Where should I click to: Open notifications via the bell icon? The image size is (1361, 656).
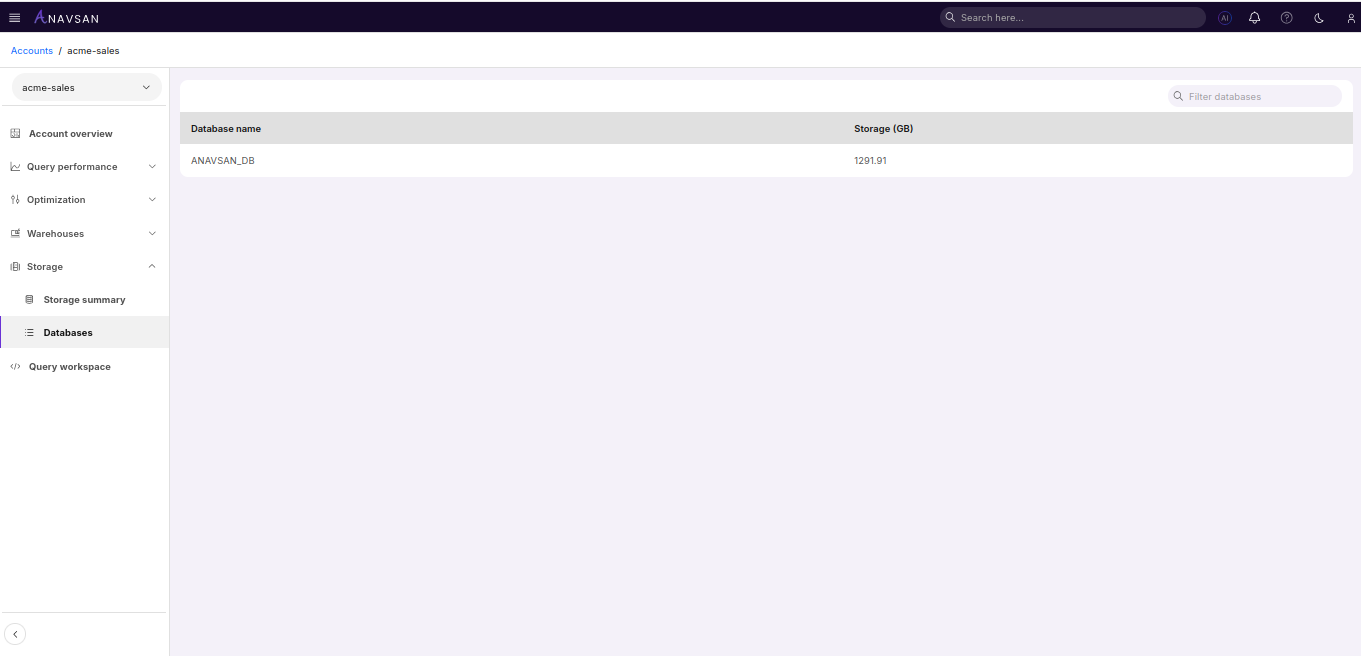(x=1255, y=17)
